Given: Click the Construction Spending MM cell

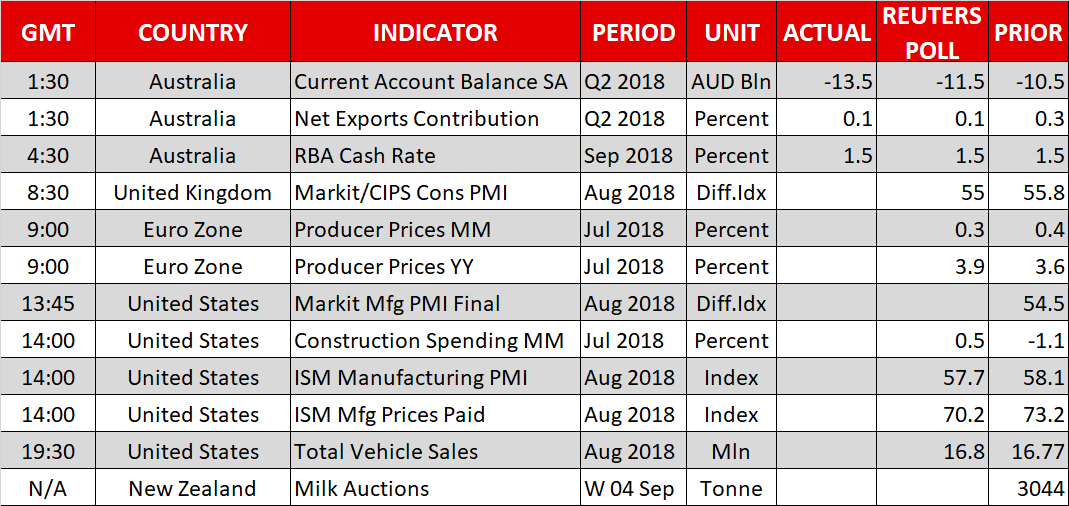Looking at the screenshot, I should click(x=429, y=341).
